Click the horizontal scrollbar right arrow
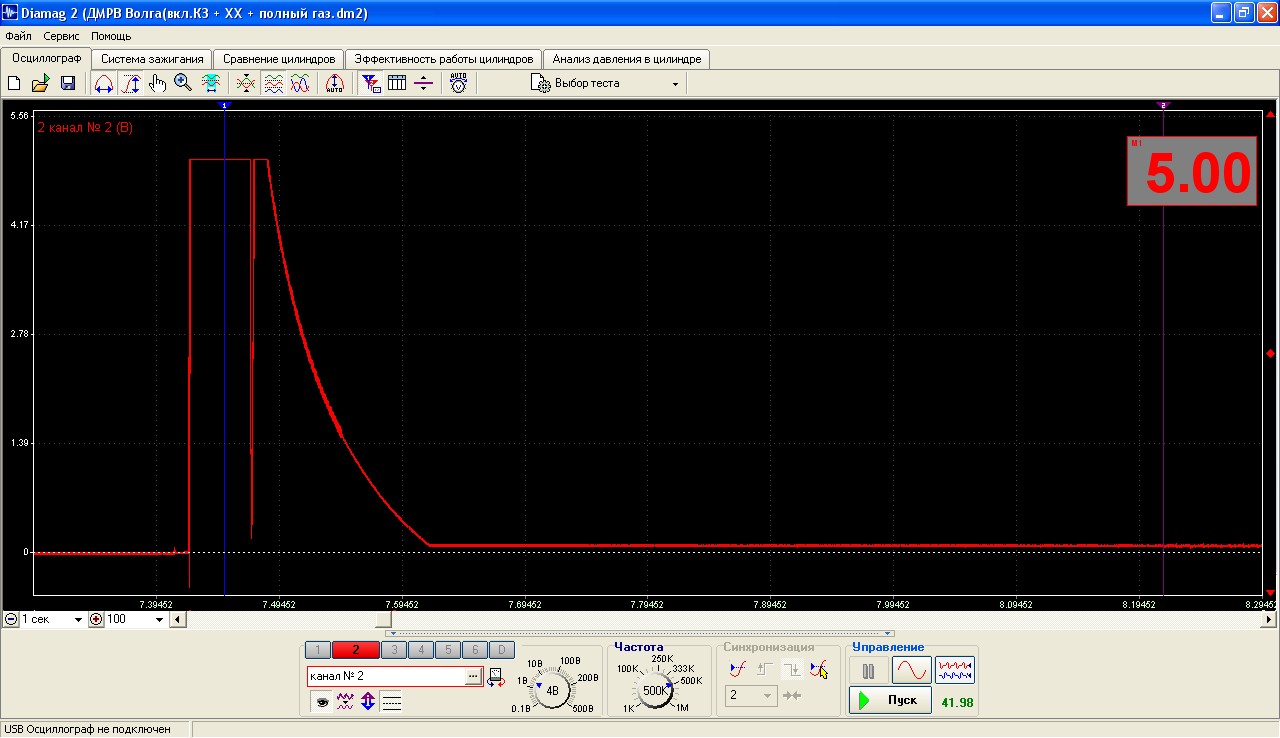The image size is (1280, 738). [1270, 620]
